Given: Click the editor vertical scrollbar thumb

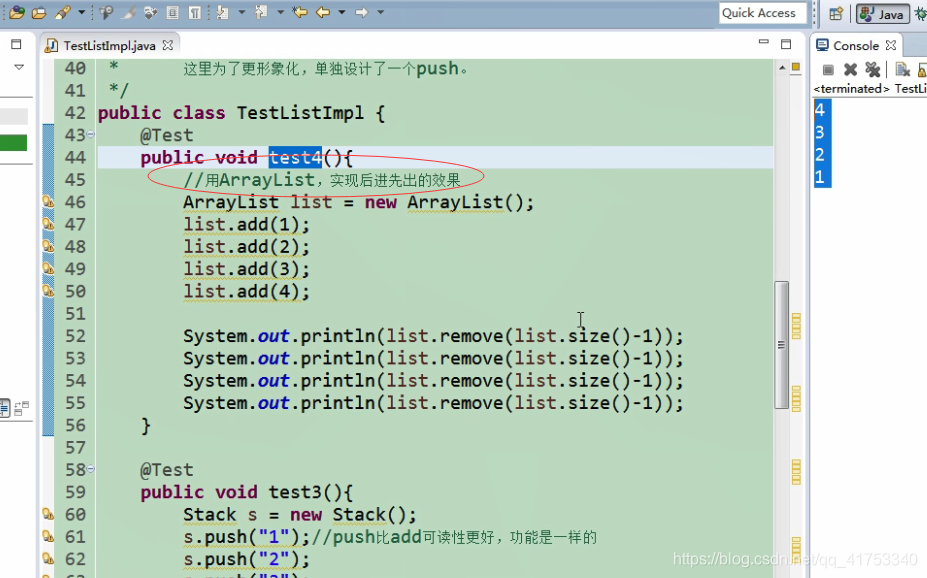Looking at the screenshot, I should pyautogui.click(x=782, y=345).
